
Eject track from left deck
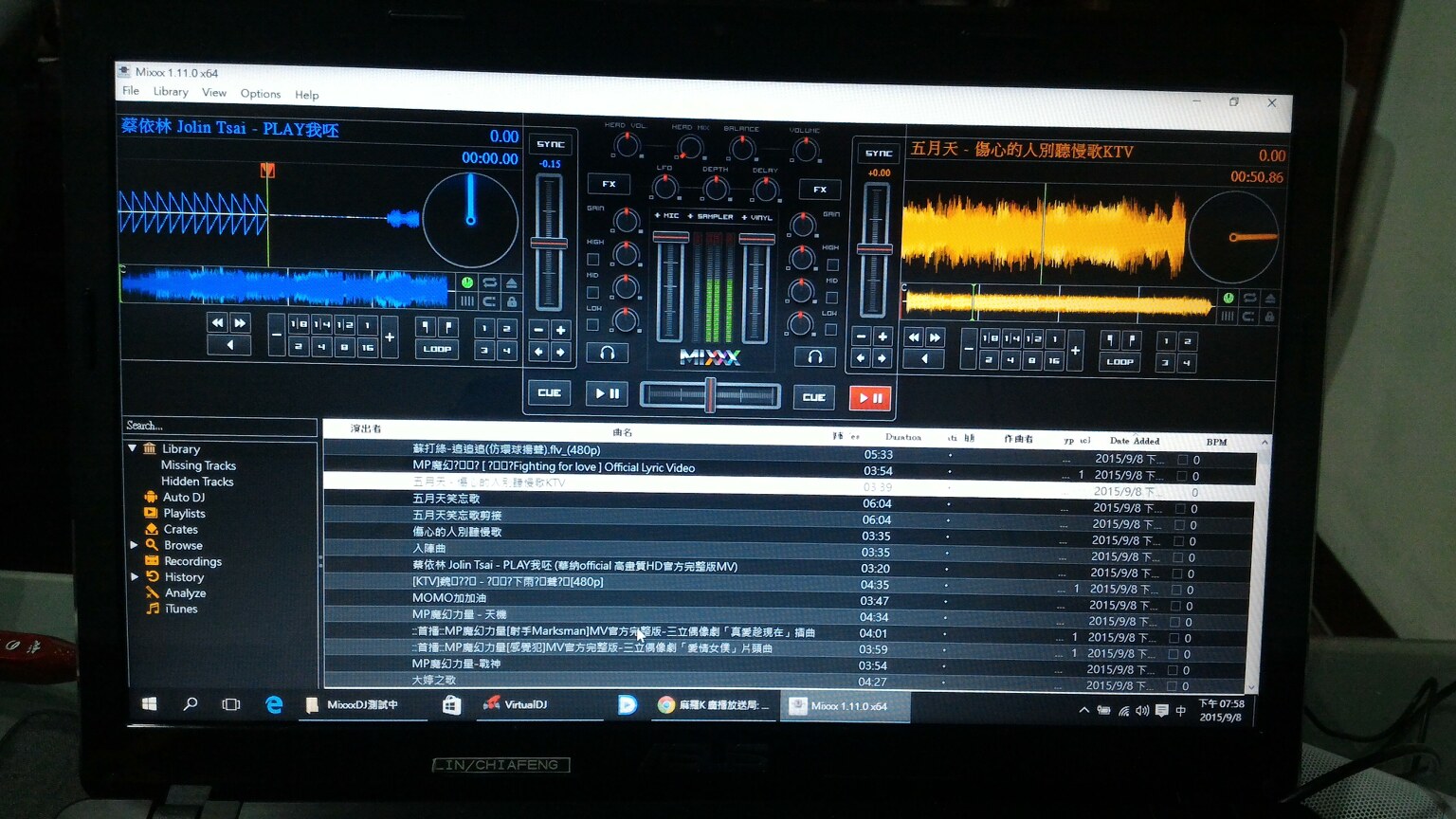(x=512, y=283)
